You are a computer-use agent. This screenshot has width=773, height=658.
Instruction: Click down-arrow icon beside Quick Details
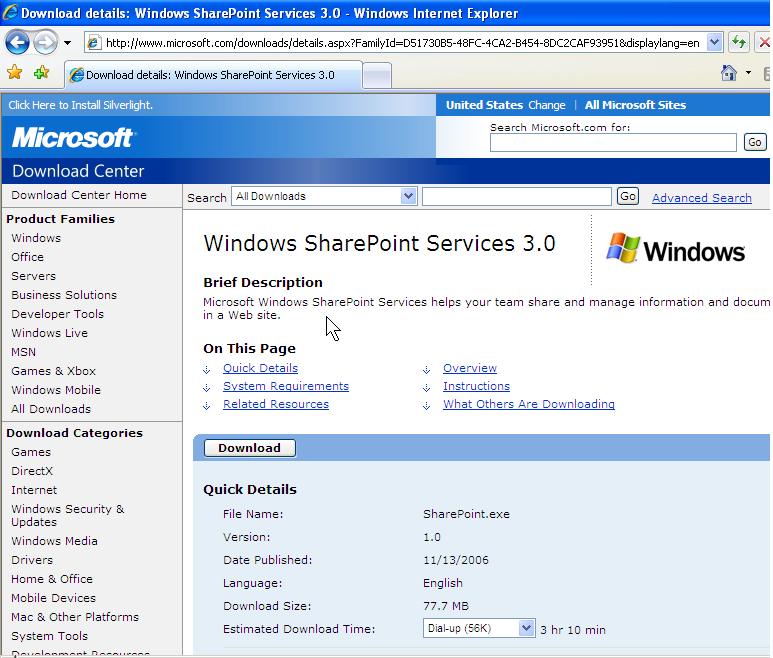(207, 370)
